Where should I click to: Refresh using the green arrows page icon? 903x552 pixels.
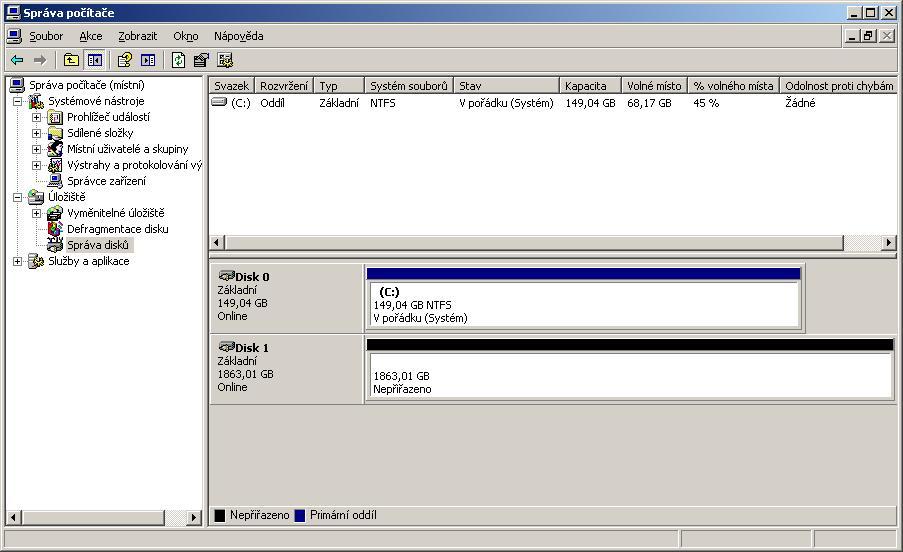pyautogui.click(x=179, y=60)
